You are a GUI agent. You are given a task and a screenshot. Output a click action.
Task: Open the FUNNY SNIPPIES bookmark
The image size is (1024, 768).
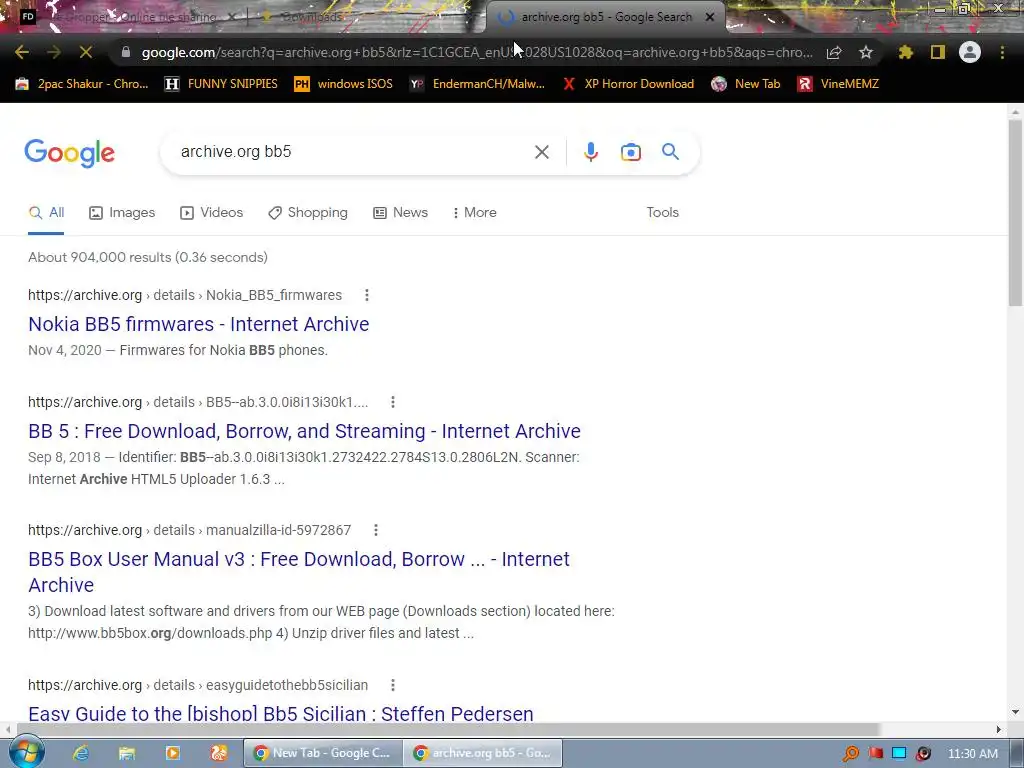221,84
